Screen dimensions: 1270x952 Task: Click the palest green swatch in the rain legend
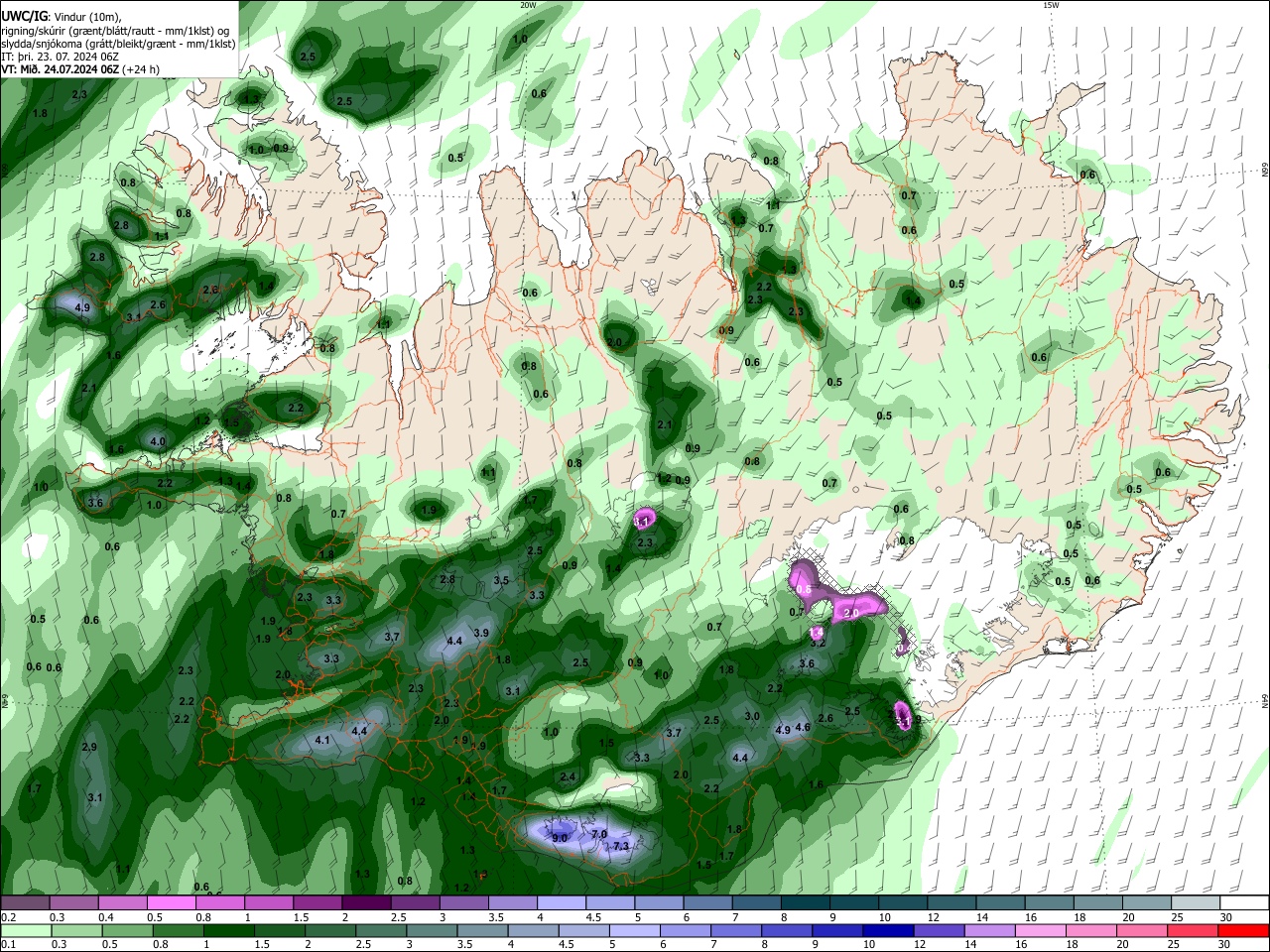(x=25, y=931)
